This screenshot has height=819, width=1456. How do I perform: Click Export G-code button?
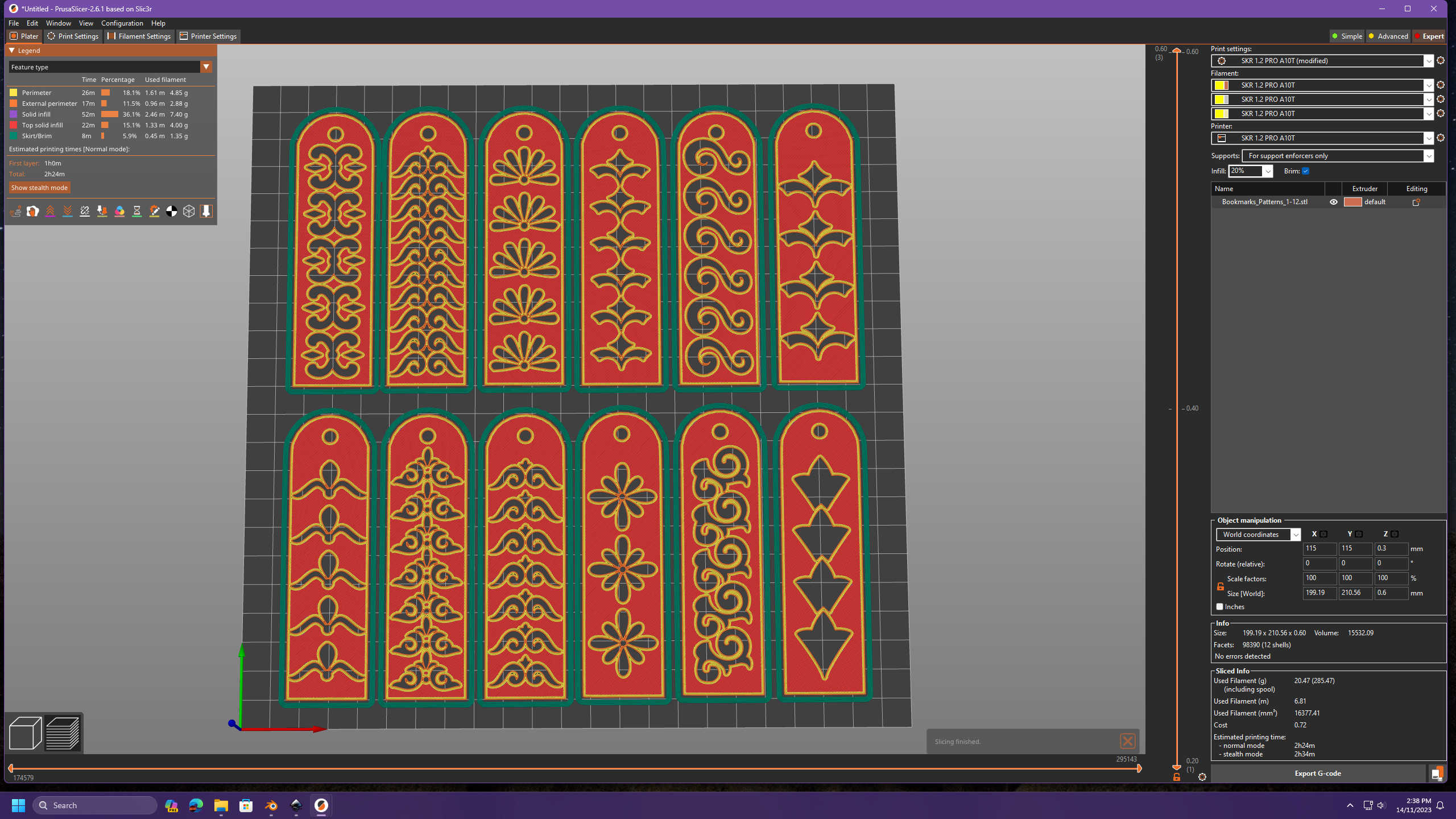1317,773
